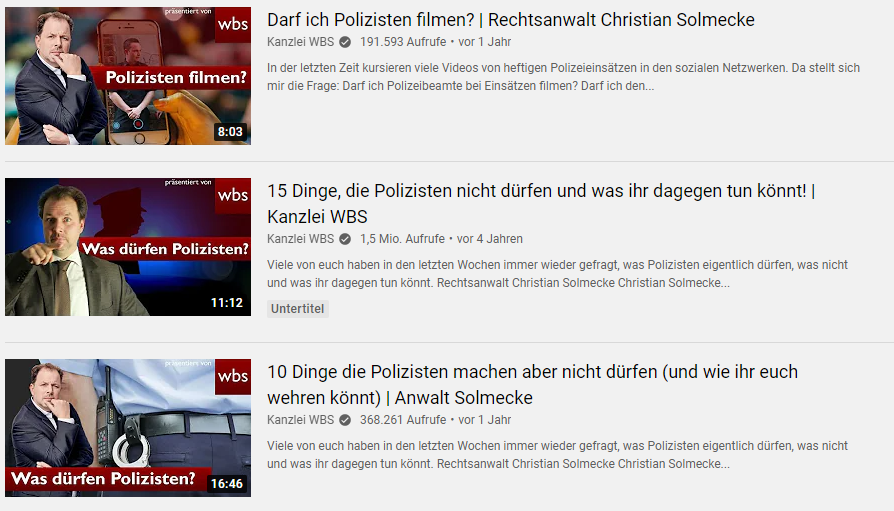Click the Untertitel badge
The image size is (894, 511).
coord(298,309)
